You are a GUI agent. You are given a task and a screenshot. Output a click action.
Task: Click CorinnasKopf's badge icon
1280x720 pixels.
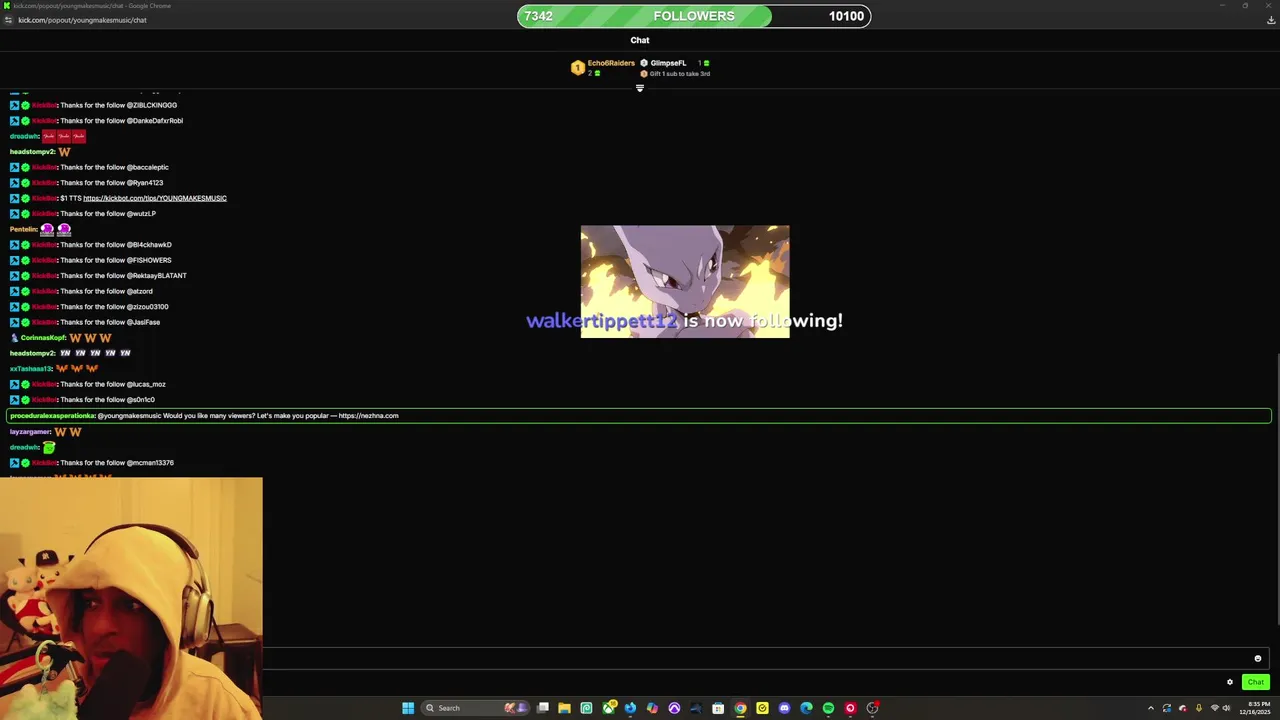tap(14, 338)
